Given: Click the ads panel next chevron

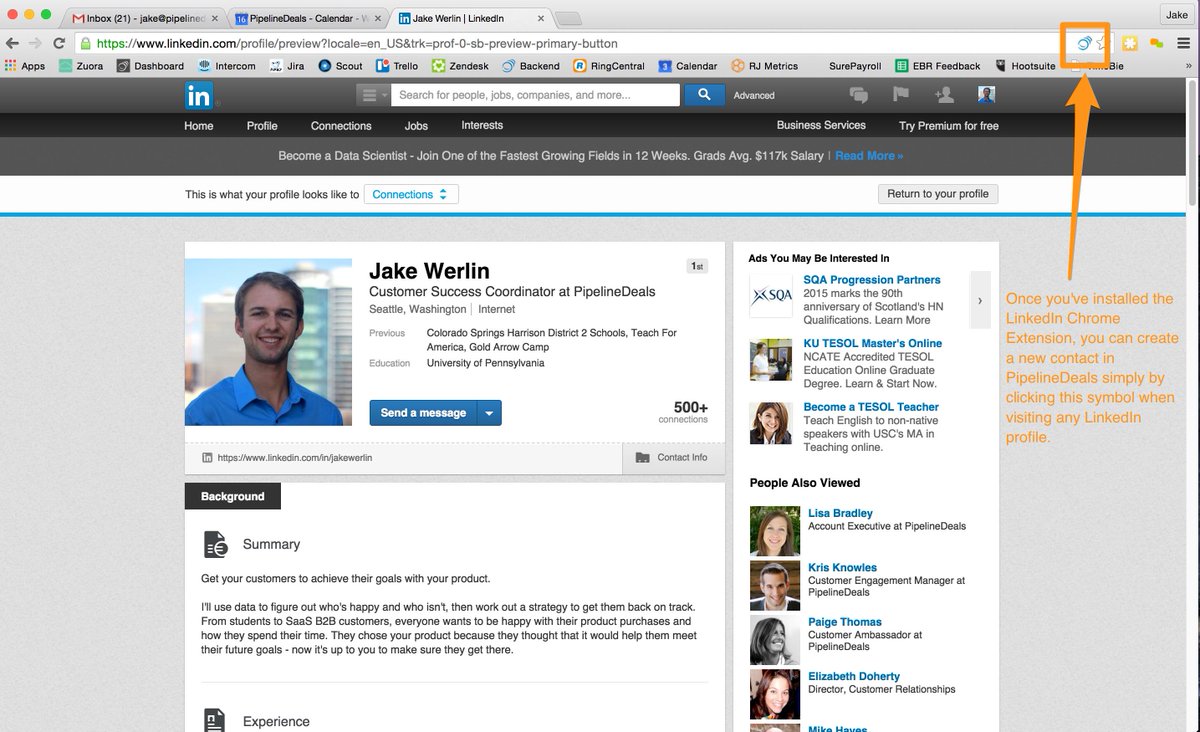Looking at the screenshot, I should [x=980, y=300].
